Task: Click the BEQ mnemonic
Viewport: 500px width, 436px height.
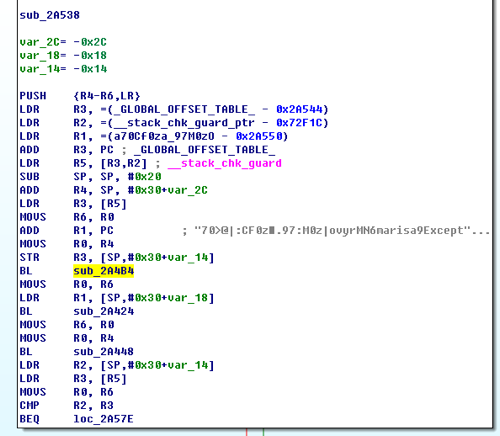Action: coord(30,419)
